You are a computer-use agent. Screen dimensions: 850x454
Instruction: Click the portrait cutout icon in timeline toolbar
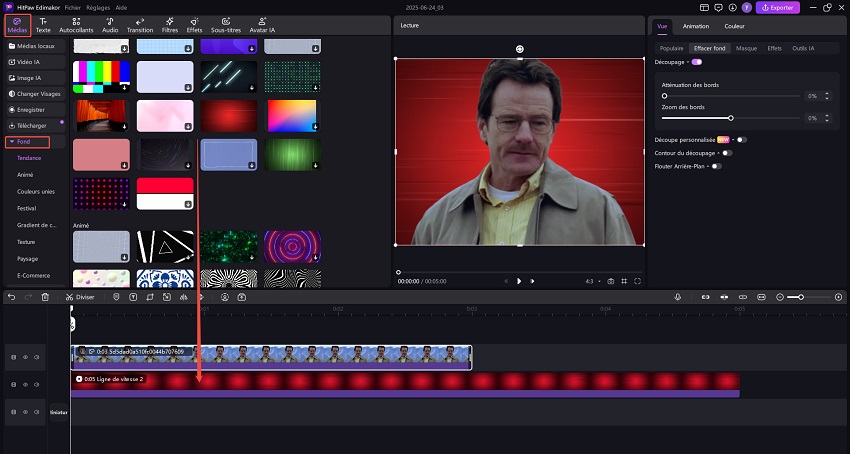click(x=225, y=297)
